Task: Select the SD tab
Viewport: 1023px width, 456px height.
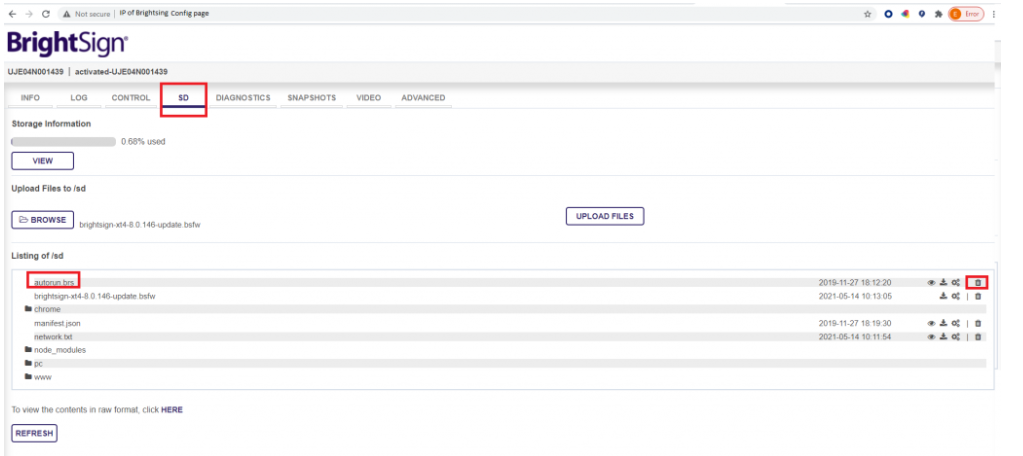Action: point(183,98)
